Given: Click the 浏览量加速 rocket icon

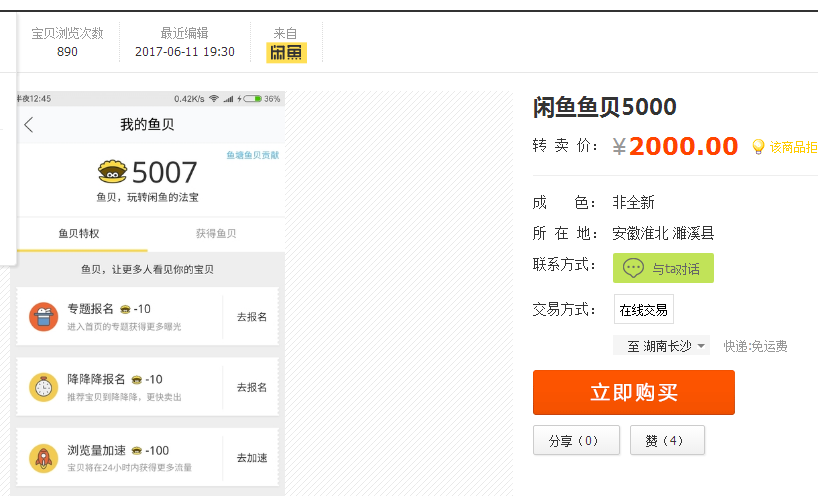Looking at the screenshot, I should tap(43, 458).
